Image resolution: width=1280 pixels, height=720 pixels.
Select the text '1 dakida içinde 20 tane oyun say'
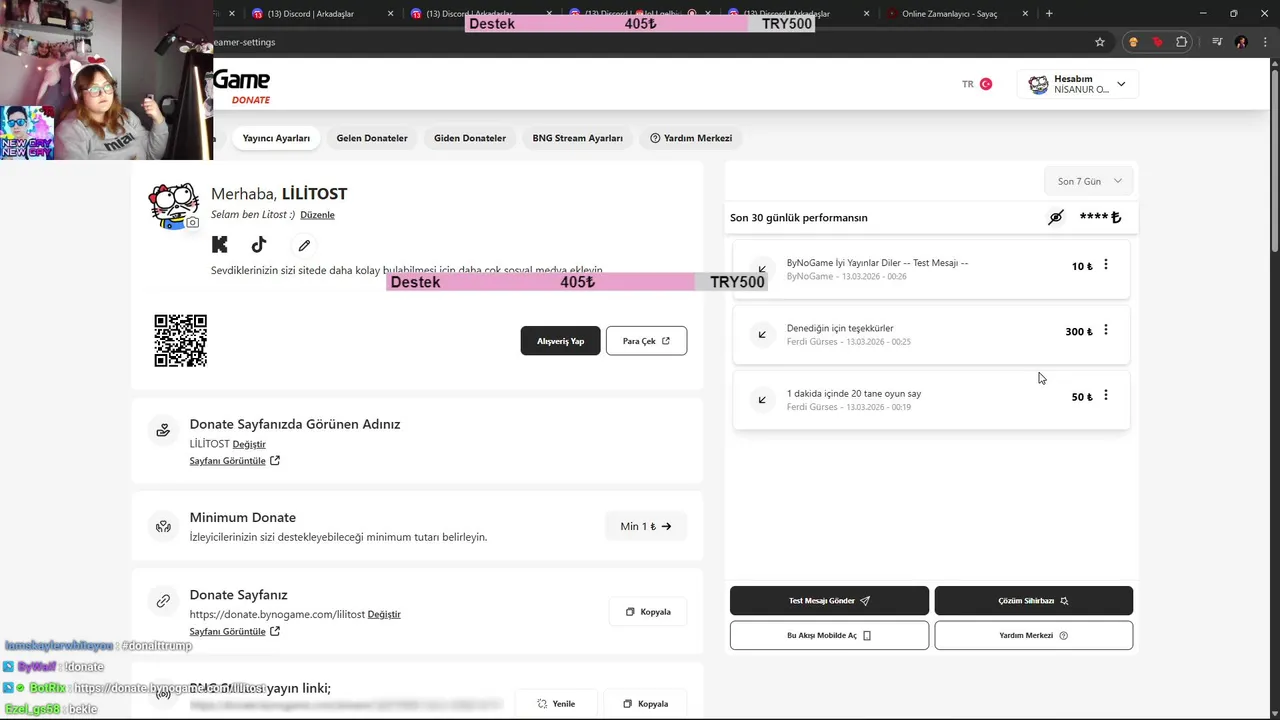(x=854, y=393)
